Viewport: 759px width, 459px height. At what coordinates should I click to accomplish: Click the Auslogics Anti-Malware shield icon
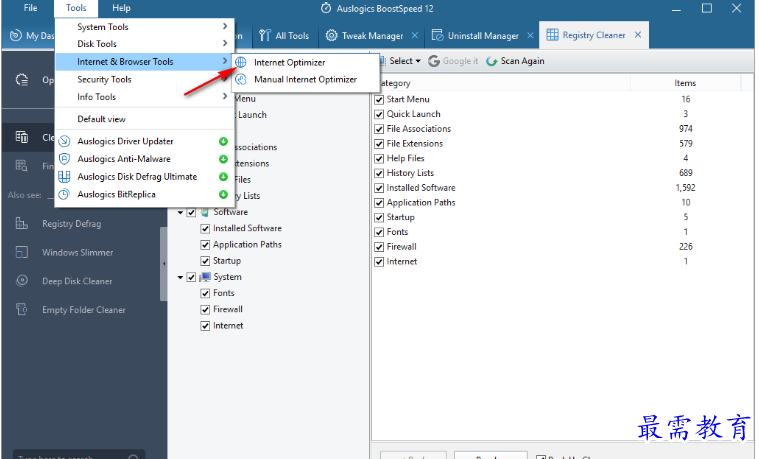[64, 159]
